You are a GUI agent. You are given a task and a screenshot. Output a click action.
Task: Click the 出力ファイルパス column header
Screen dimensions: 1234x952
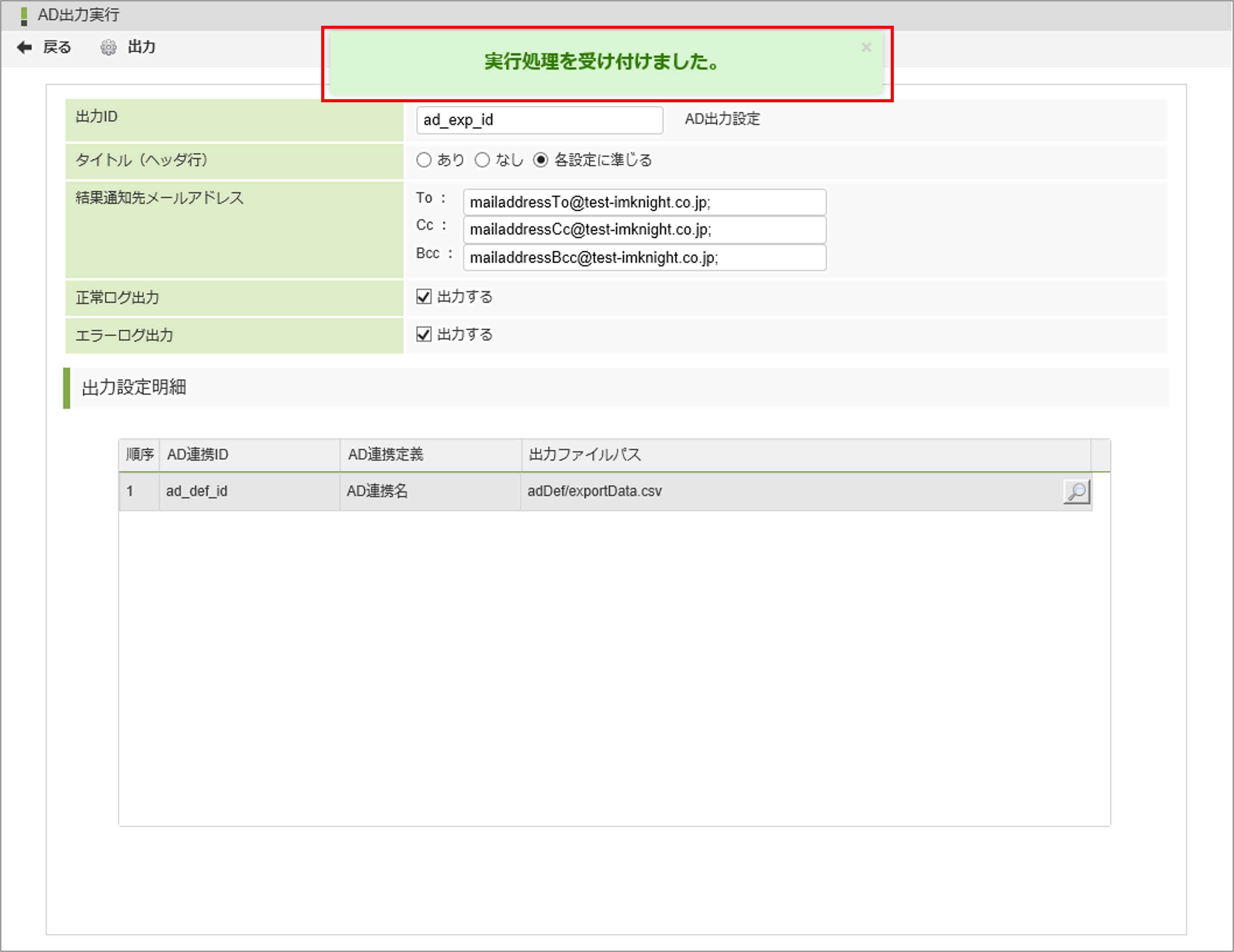pos(584,454)
